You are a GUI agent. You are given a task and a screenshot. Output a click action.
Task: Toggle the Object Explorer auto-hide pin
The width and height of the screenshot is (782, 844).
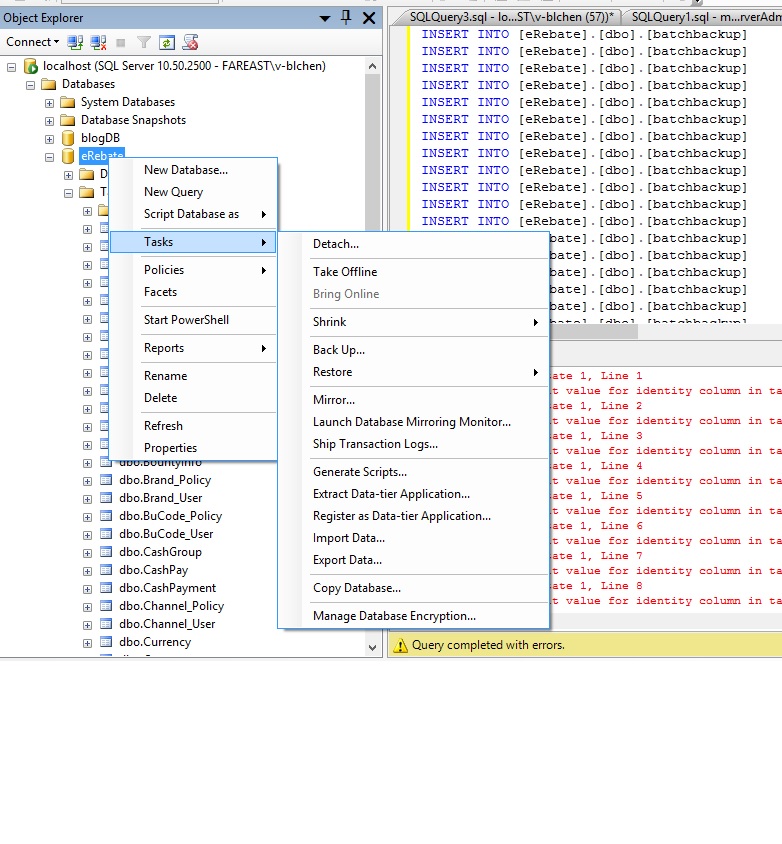pyautogui.click(x=346, y=18)
